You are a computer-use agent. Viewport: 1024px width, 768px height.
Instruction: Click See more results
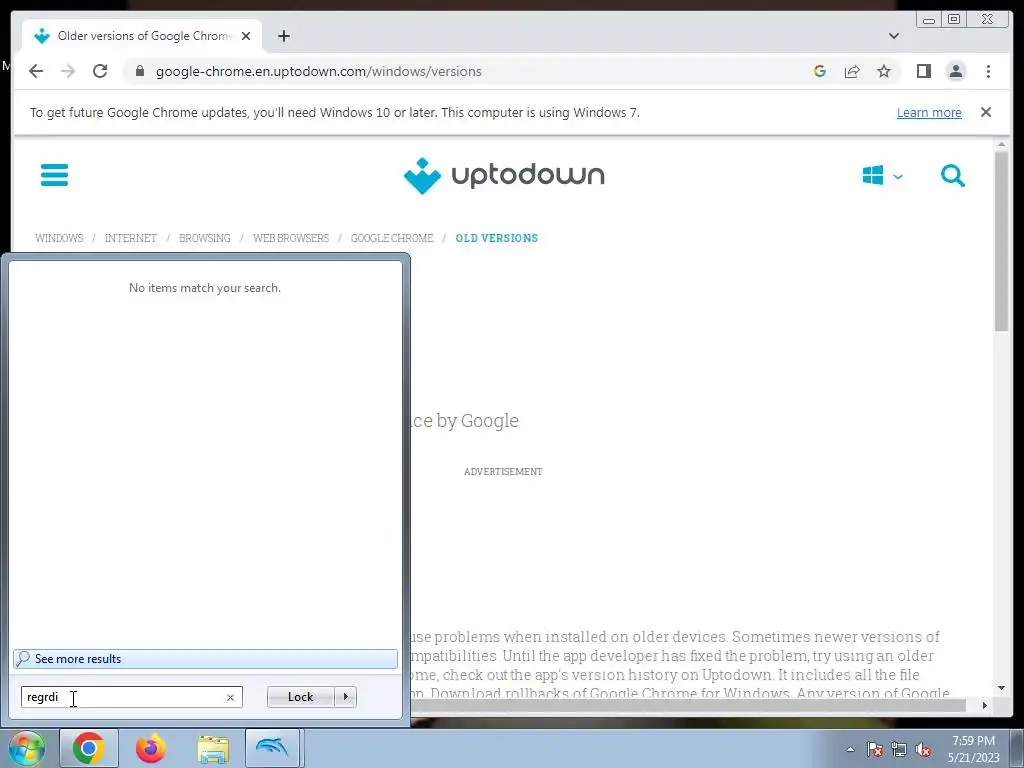205,658
